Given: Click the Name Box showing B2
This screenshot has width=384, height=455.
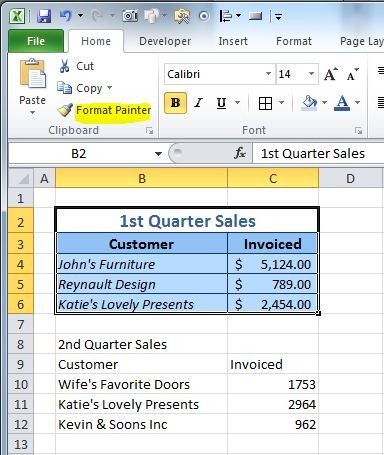Looking at the screenshot, I should 79,154.
